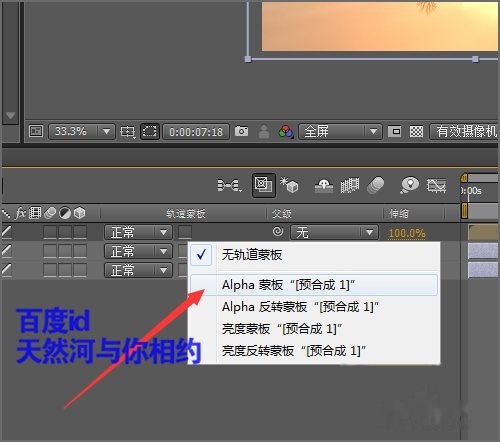The height and width of the screenshot is (442, 500).
Task: Click the 0:00:07:18 timecode button
Action: pos(196,132)
